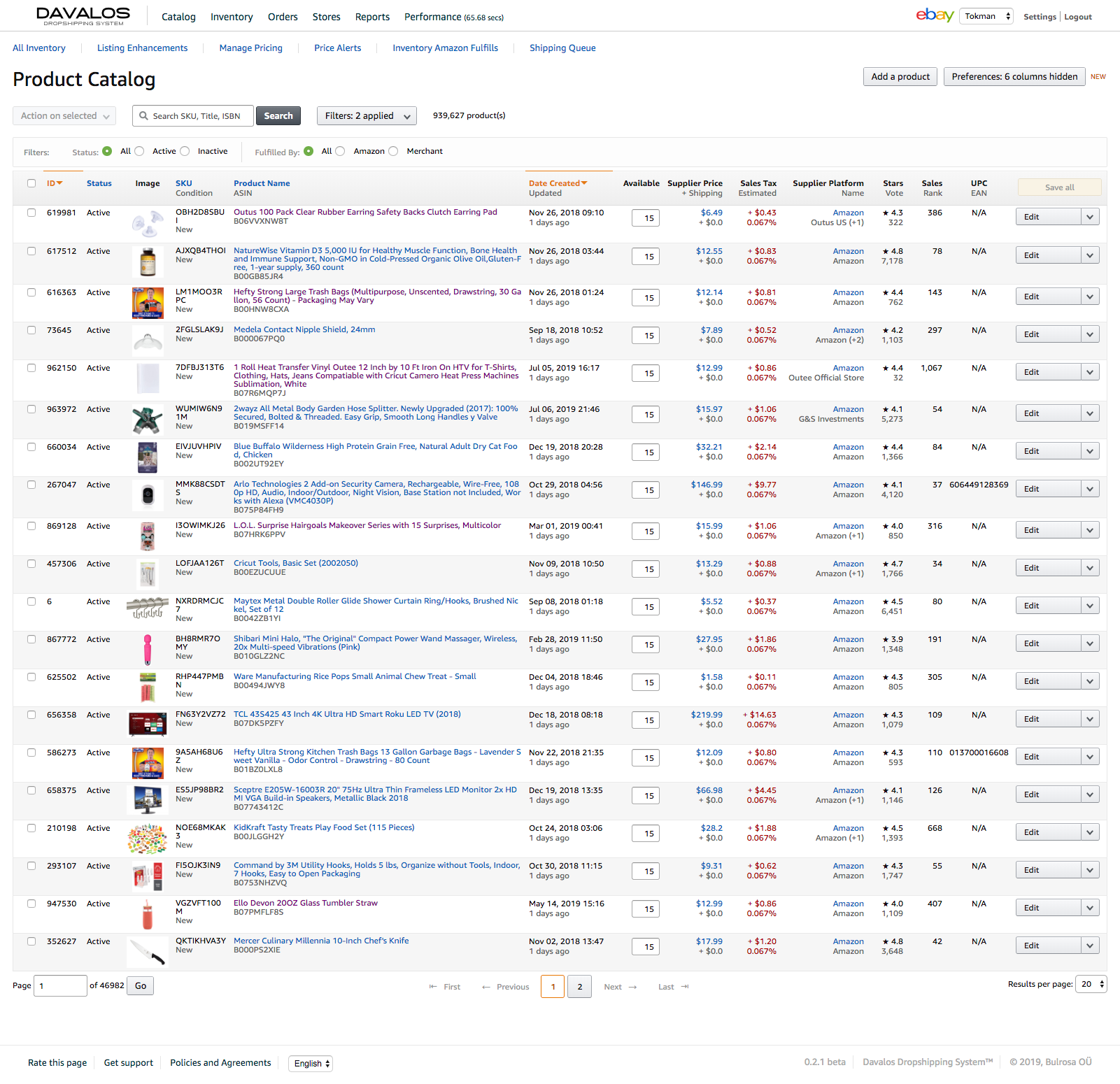Click the search magnifier icon in SKU field
The image size is (1120, 1084).
pyautogui.click(x=143, y=116)
